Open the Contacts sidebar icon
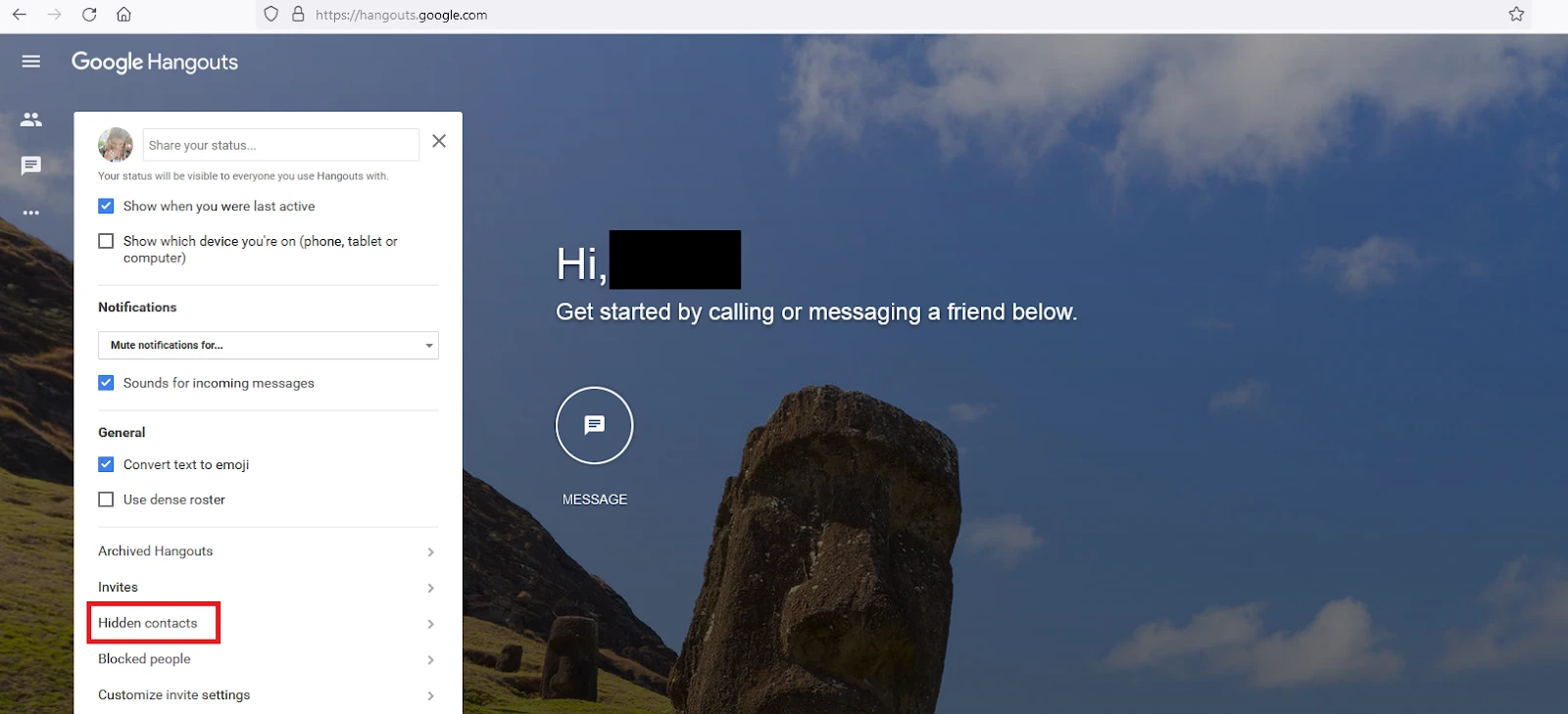 tap(31, 119)
